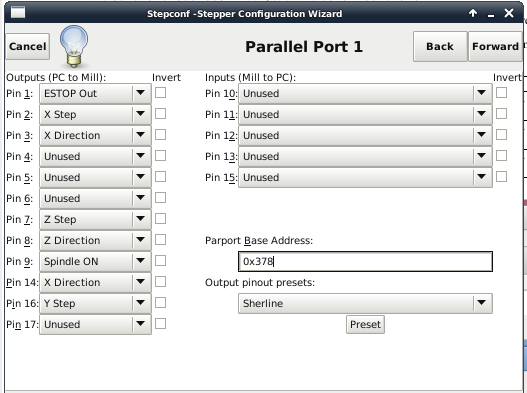Open Pin 17 Unused dropdown

(95, 324)
